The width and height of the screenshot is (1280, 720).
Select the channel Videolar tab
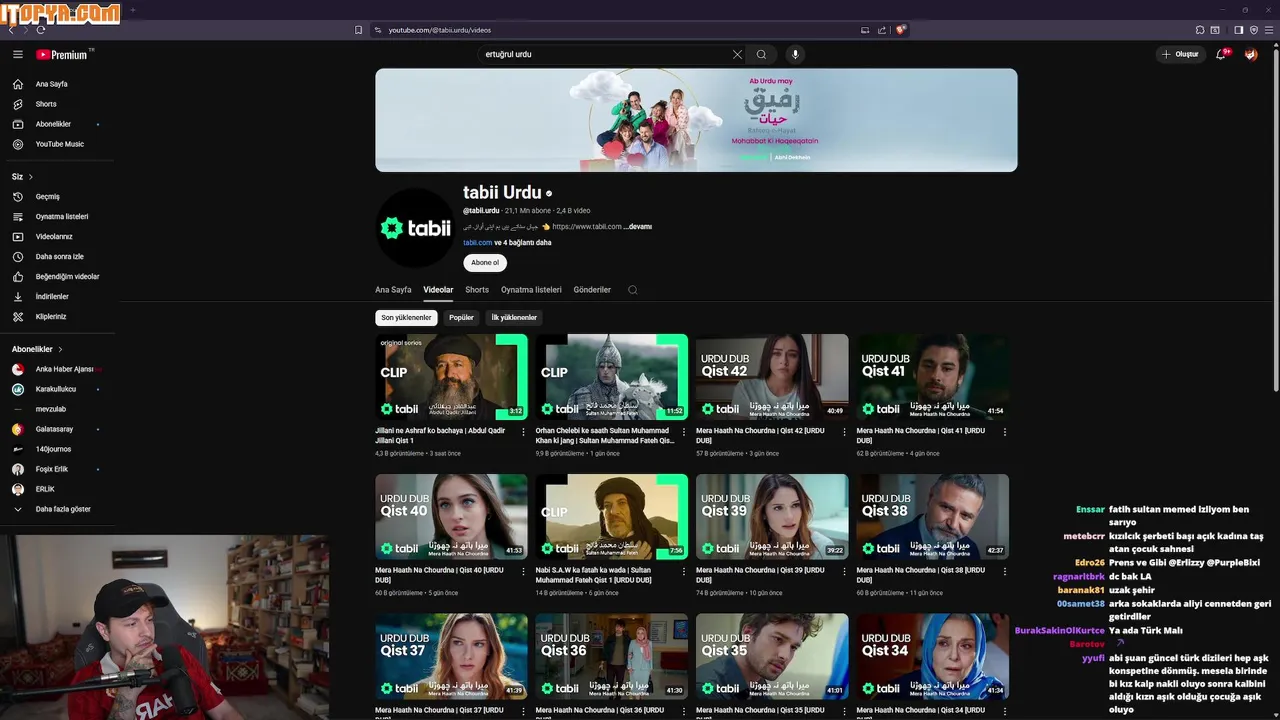click(438, 290)
